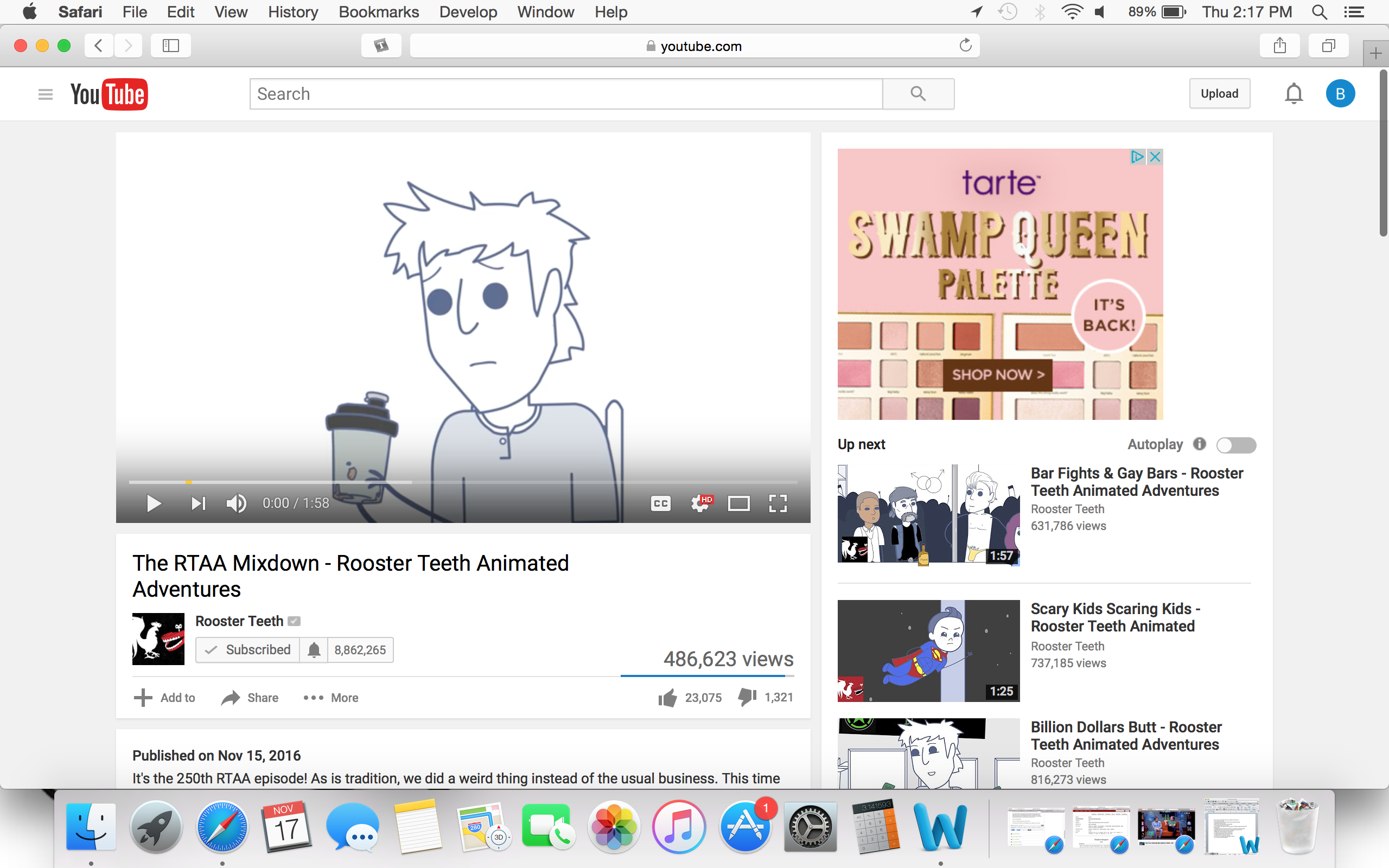This screenshot has height=868, width=1389.
Task: Close the tarte advertisement
Action: click(1155, 157)
